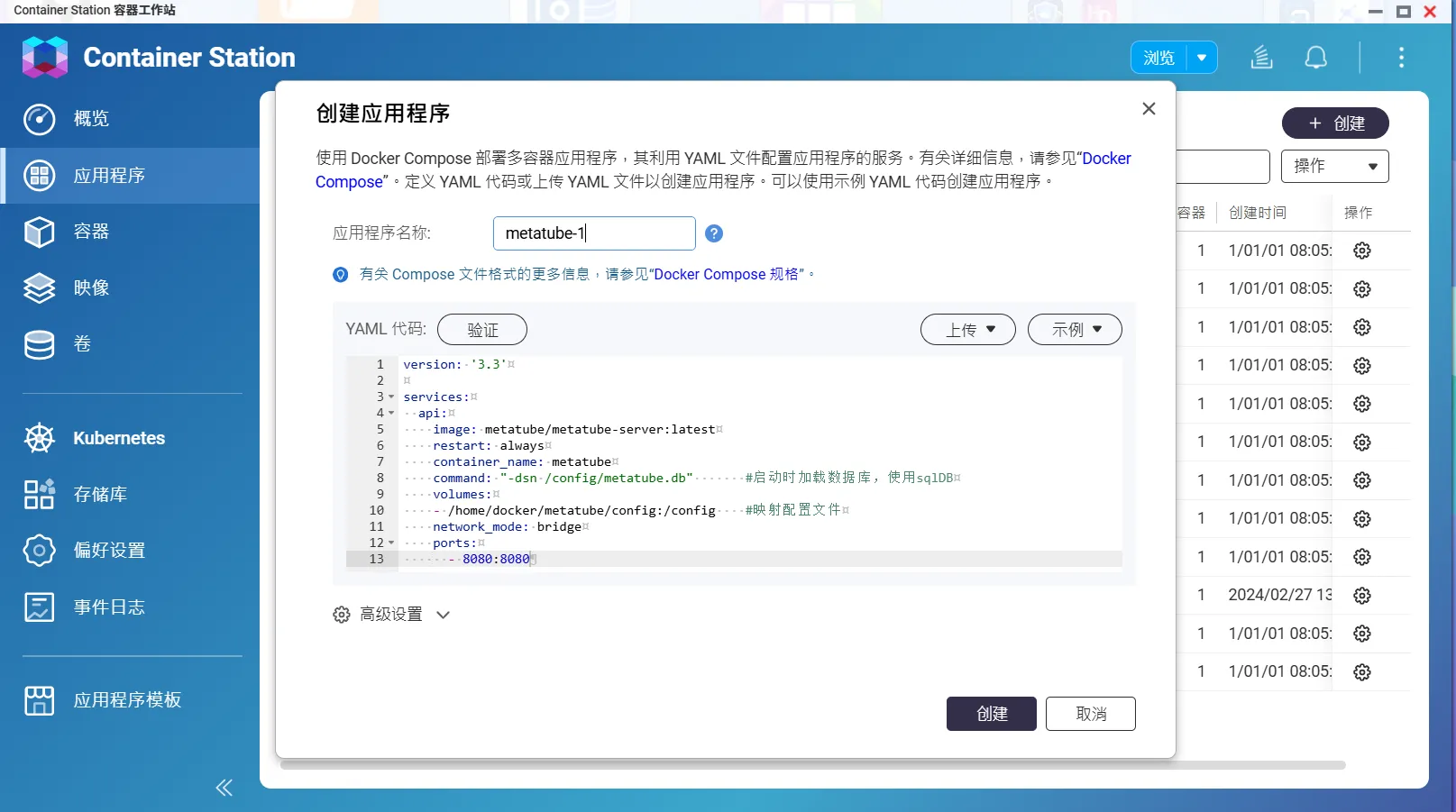Open the Browse (浏览) dropdown arrow

(1202, 58)
